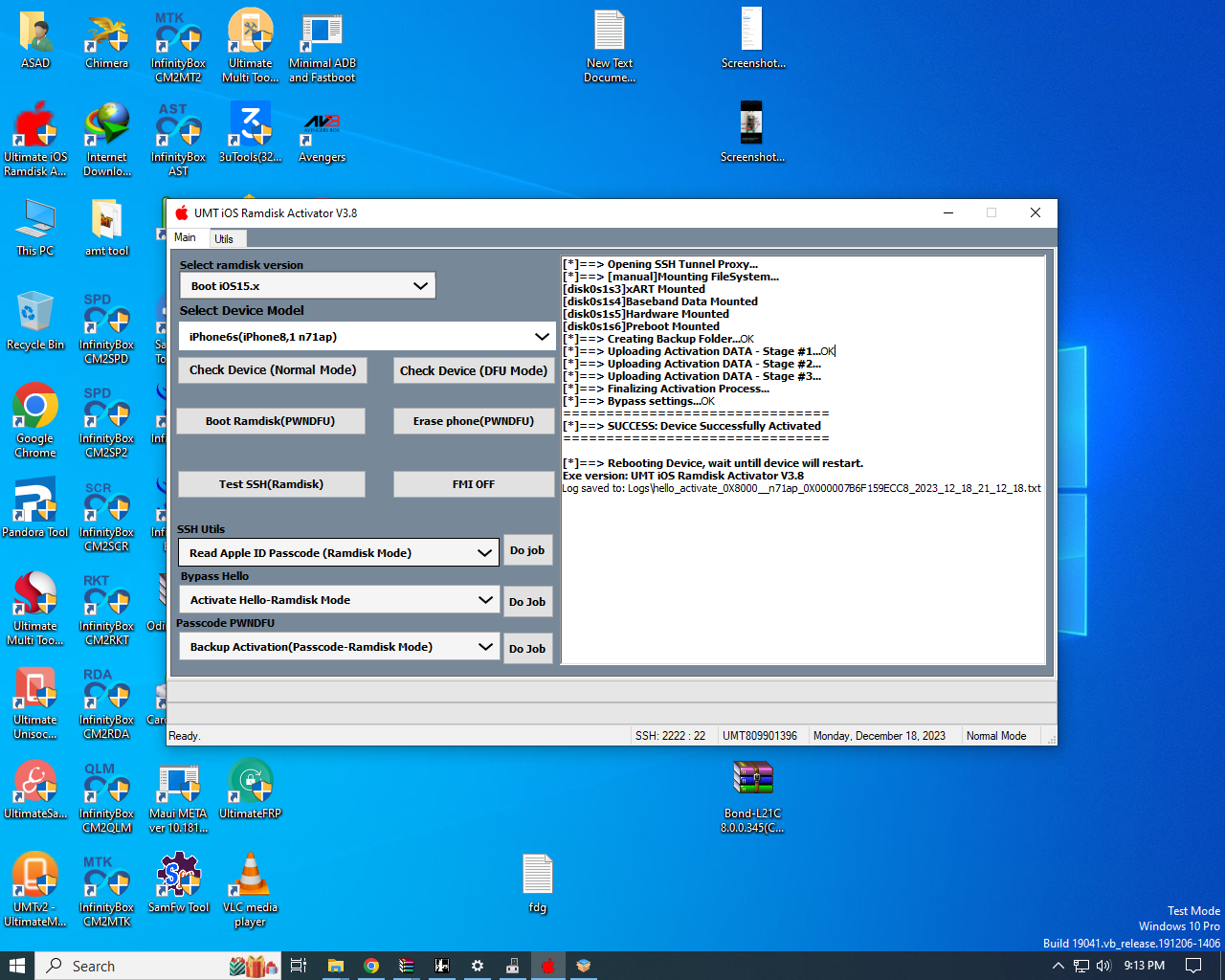
Task: Switch to the Utils tab
Action: pos(224,238)
